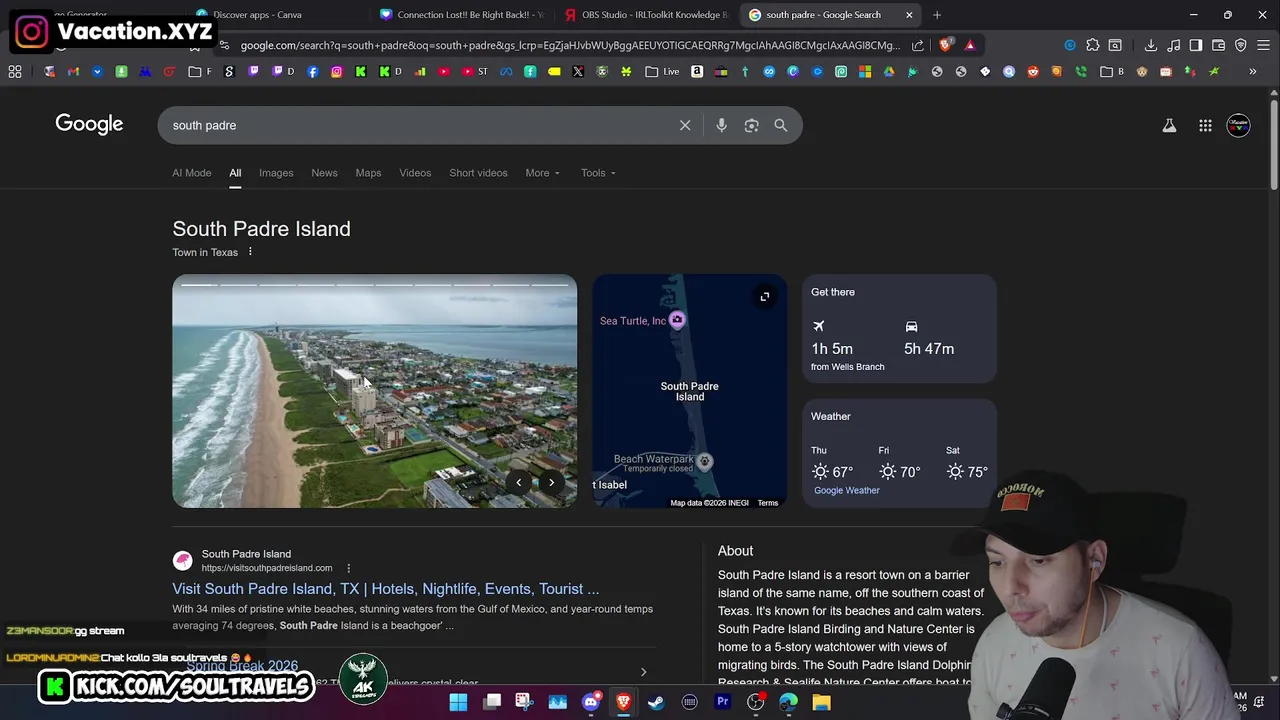The height and width of the screenshot is (720, 1280).
Task: Select the Beach Waterpark map pin
Action: click(x=705, y=461)
